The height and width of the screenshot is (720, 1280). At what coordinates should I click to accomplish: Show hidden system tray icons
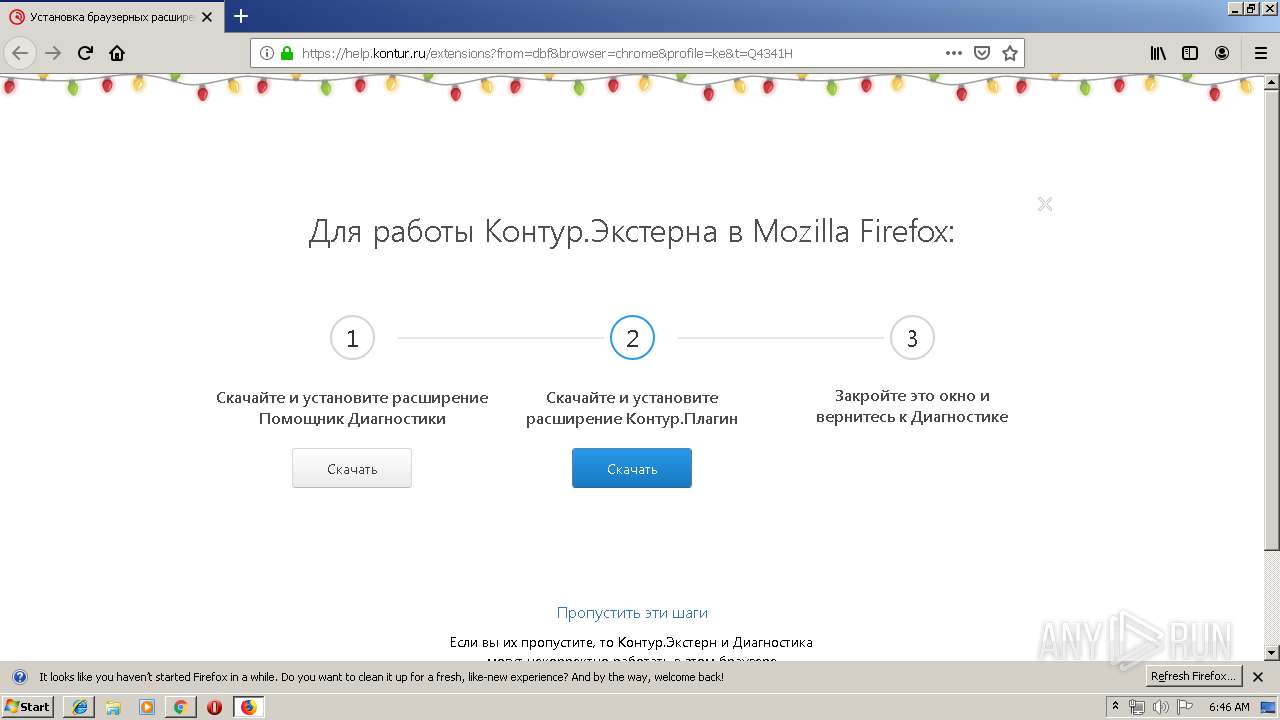pyautogui.click(x=1116, y=706)
